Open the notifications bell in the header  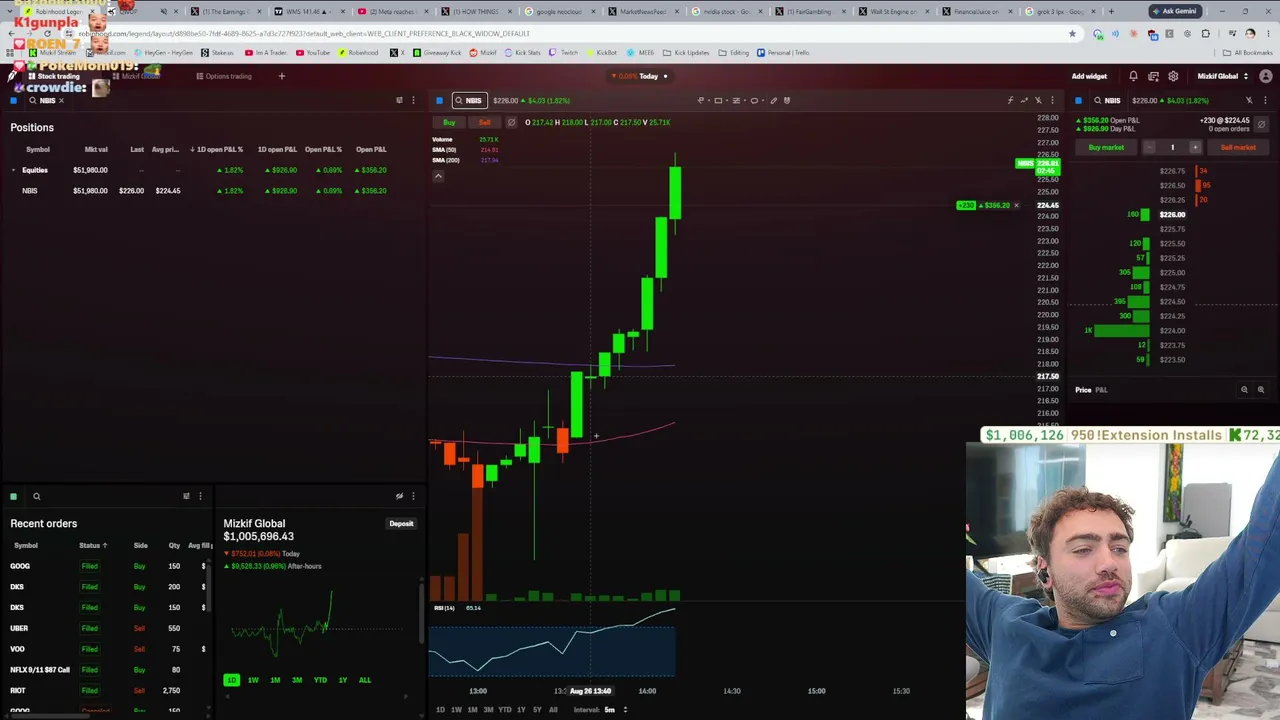tap(1133, 76)
